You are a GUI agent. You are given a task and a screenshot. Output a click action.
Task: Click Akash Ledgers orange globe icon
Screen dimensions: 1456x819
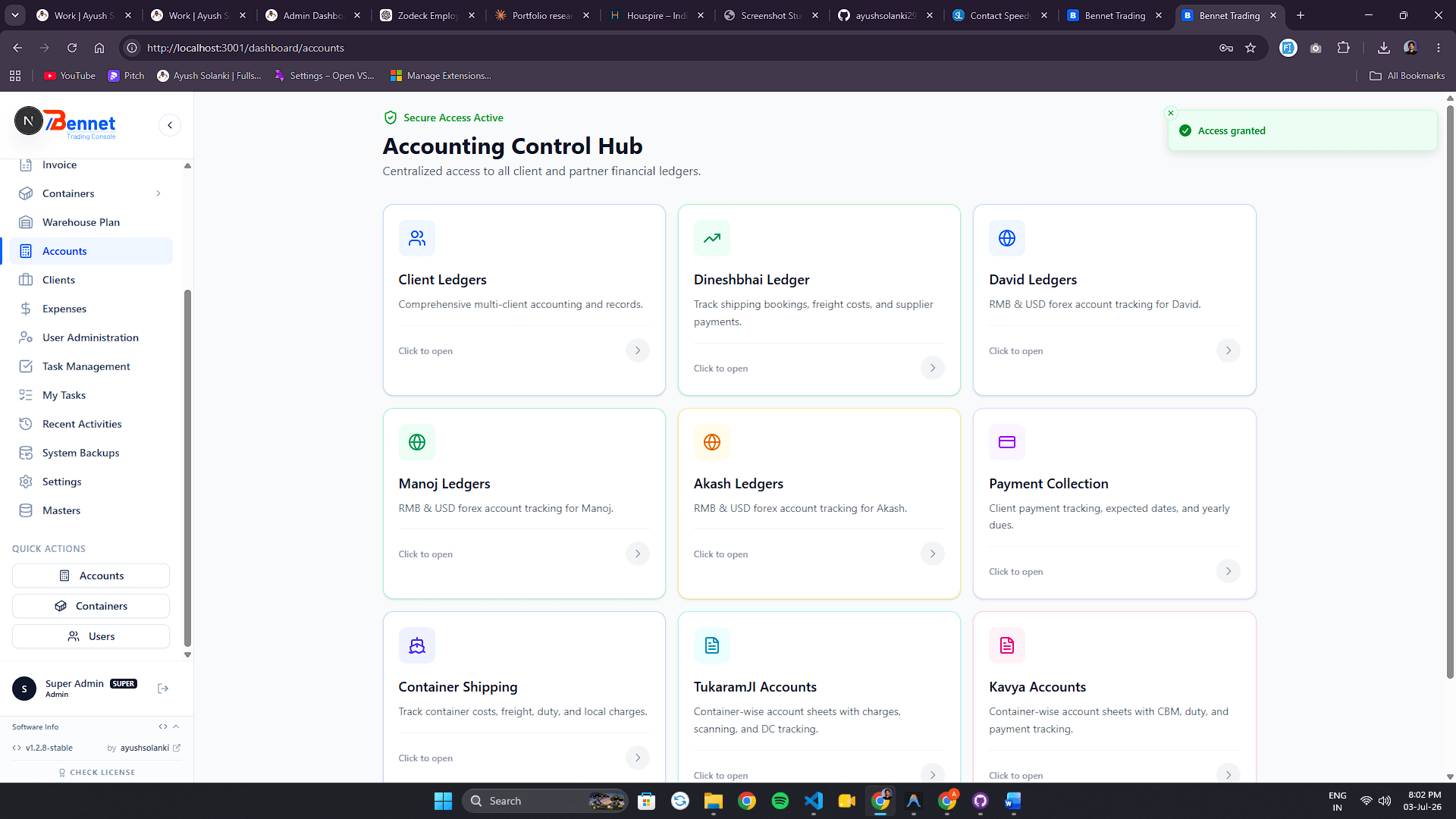coord(711,442)
